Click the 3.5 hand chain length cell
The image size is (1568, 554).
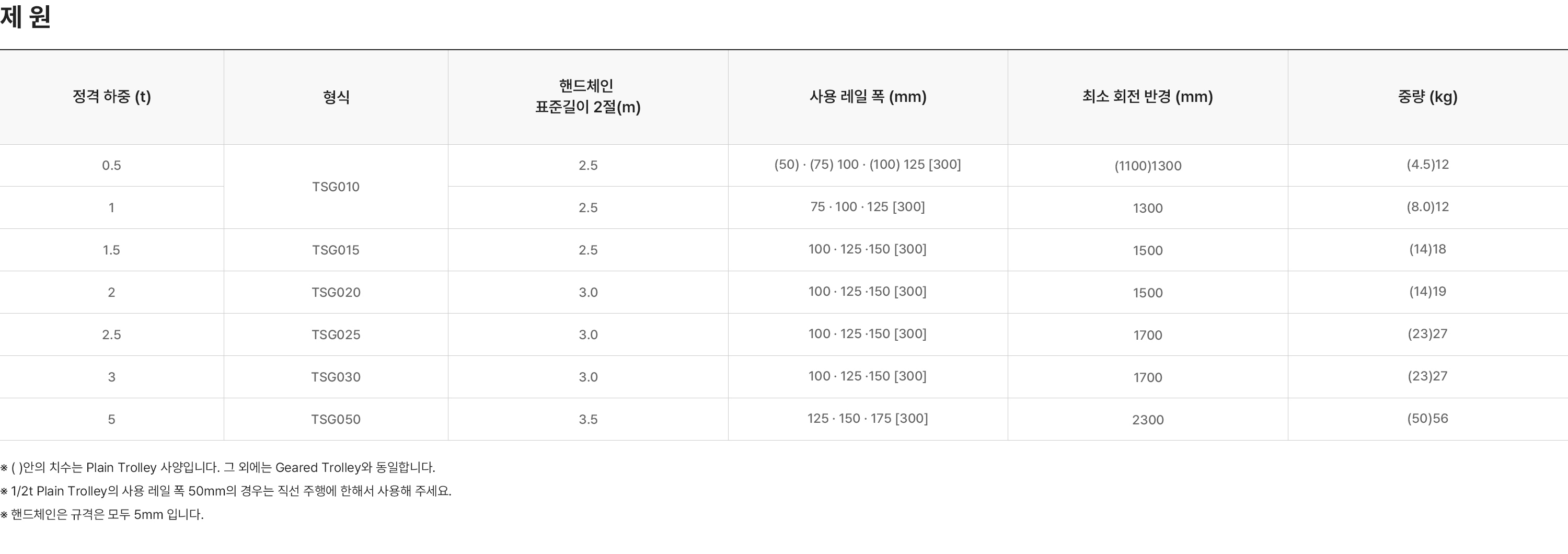pyautogui.click(x=587, y=420)
